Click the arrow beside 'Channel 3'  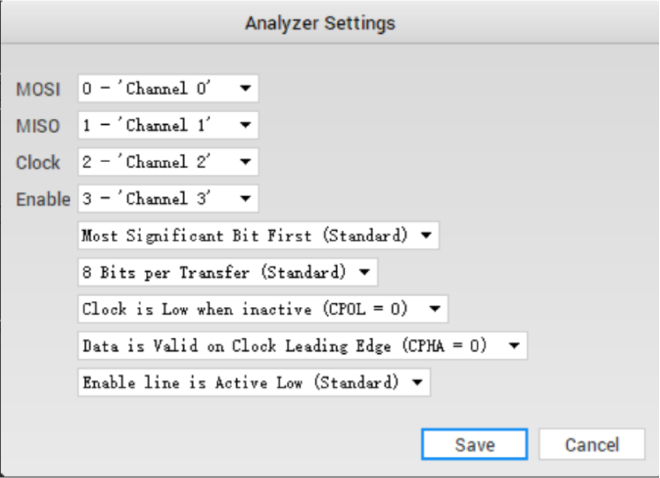click(x=245, y=198)
